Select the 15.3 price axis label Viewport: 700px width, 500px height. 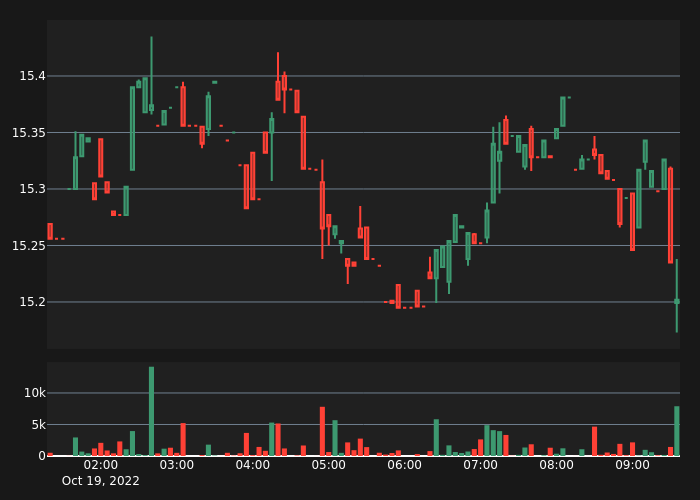[x=33, y=189]
